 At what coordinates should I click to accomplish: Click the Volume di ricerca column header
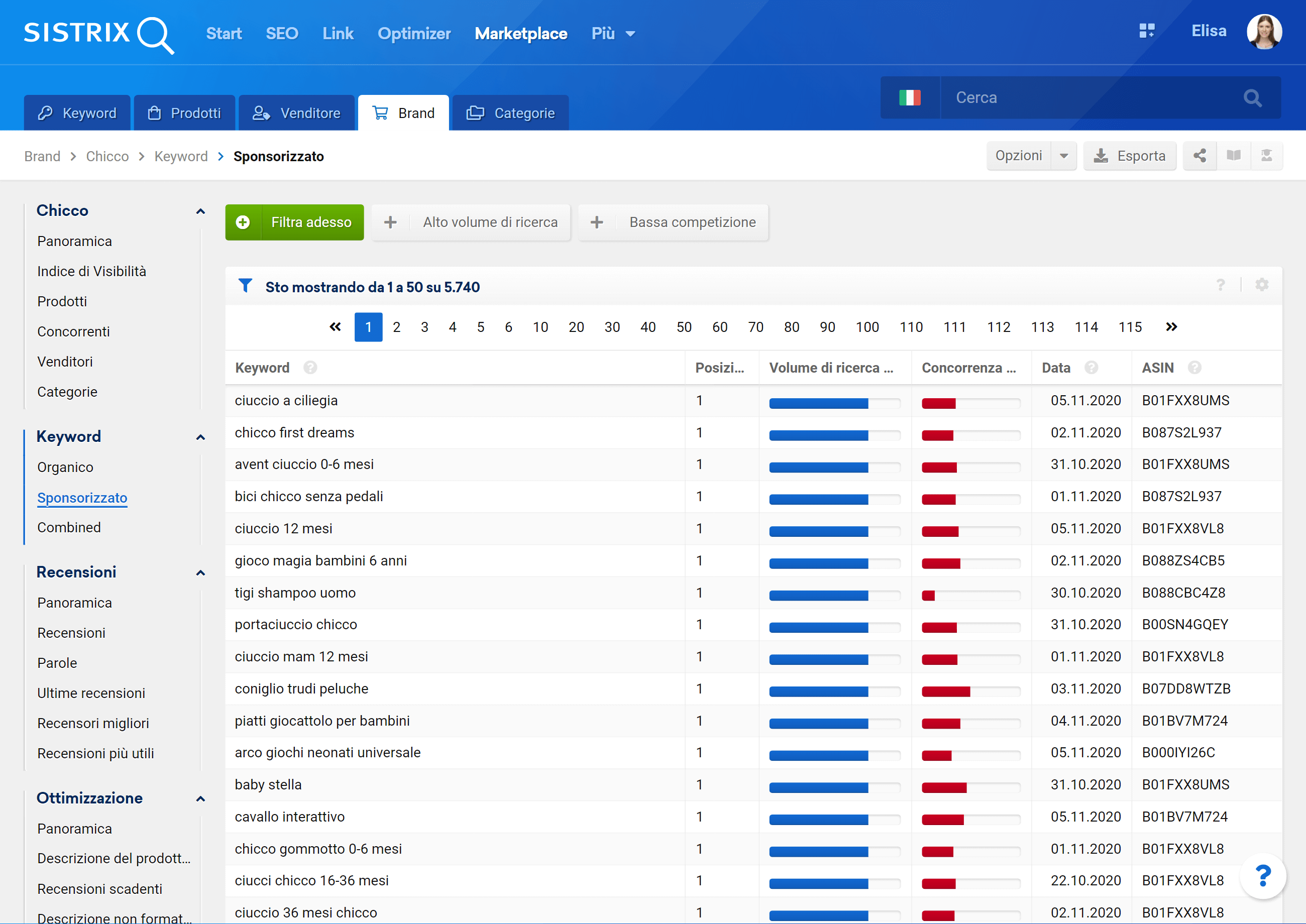pos(832,368)
